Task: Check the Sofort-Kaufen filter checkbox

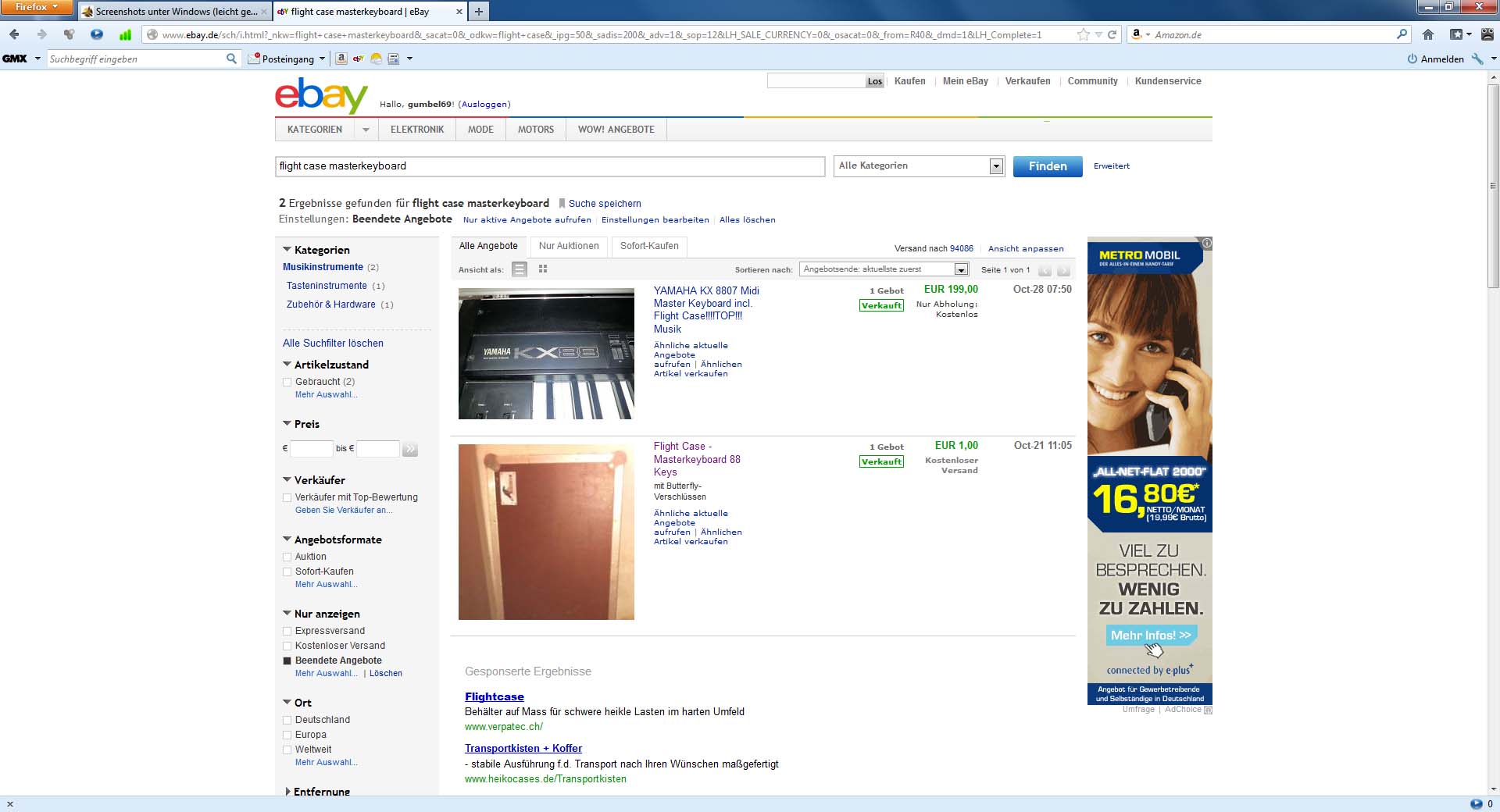Action: click(287, 572)
